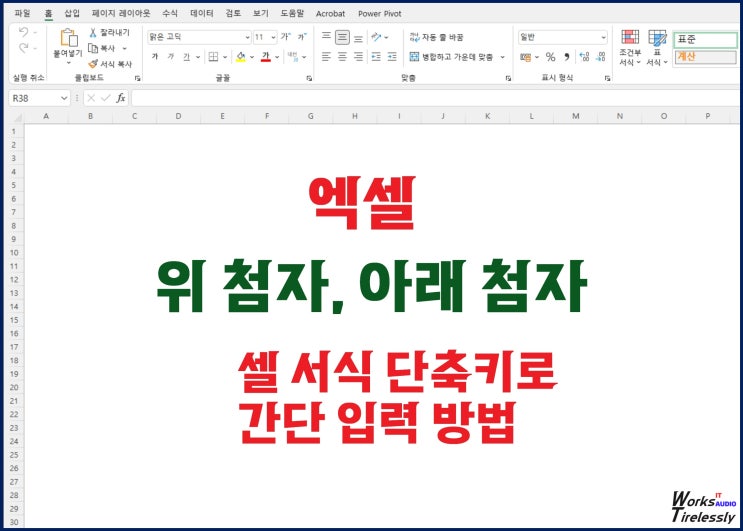
Task: Open alignment (맞춤) dialog launcher
Action: 508,78
